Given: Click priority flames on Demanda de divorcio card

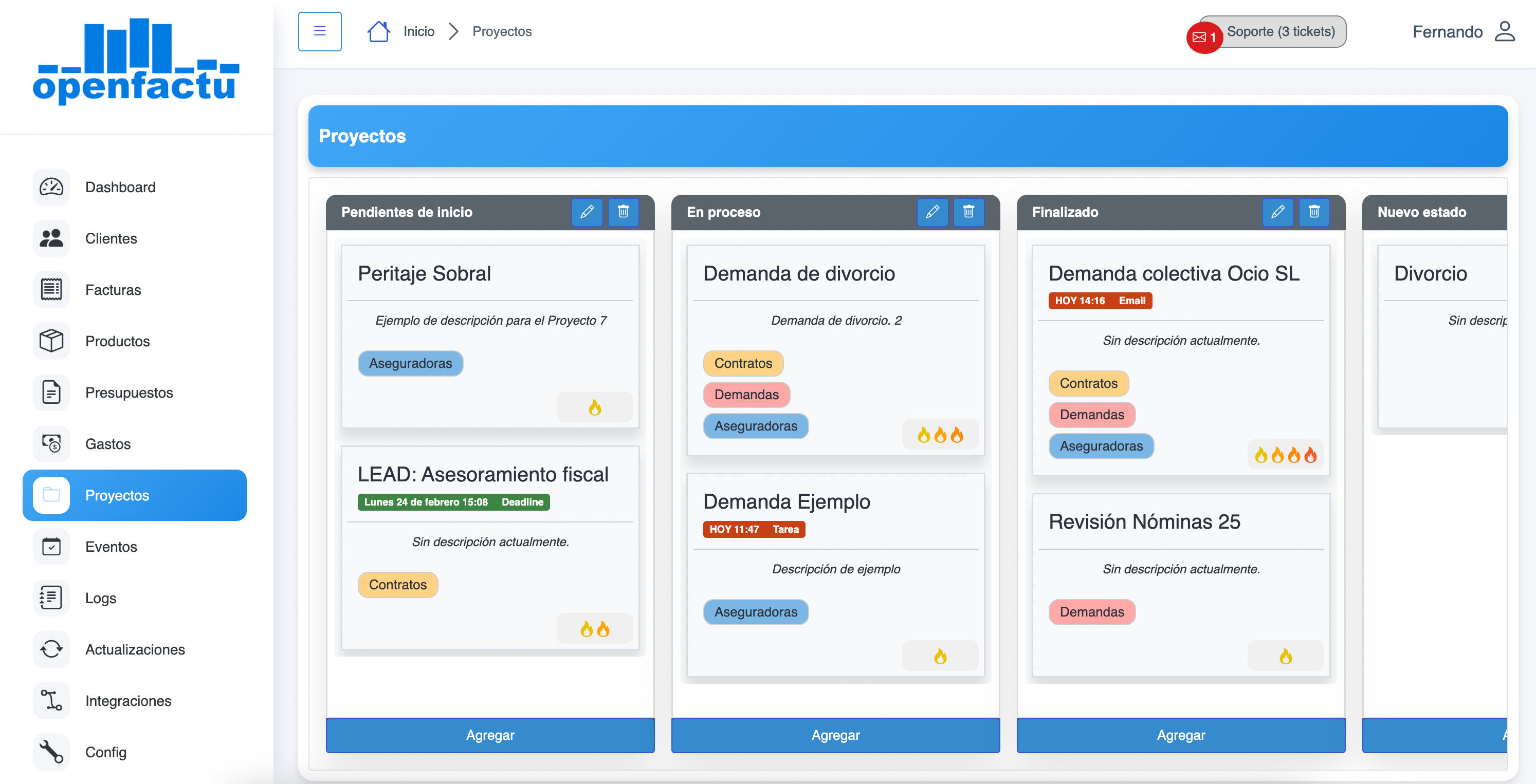Looking at the screenshot, I should [940, 435].
